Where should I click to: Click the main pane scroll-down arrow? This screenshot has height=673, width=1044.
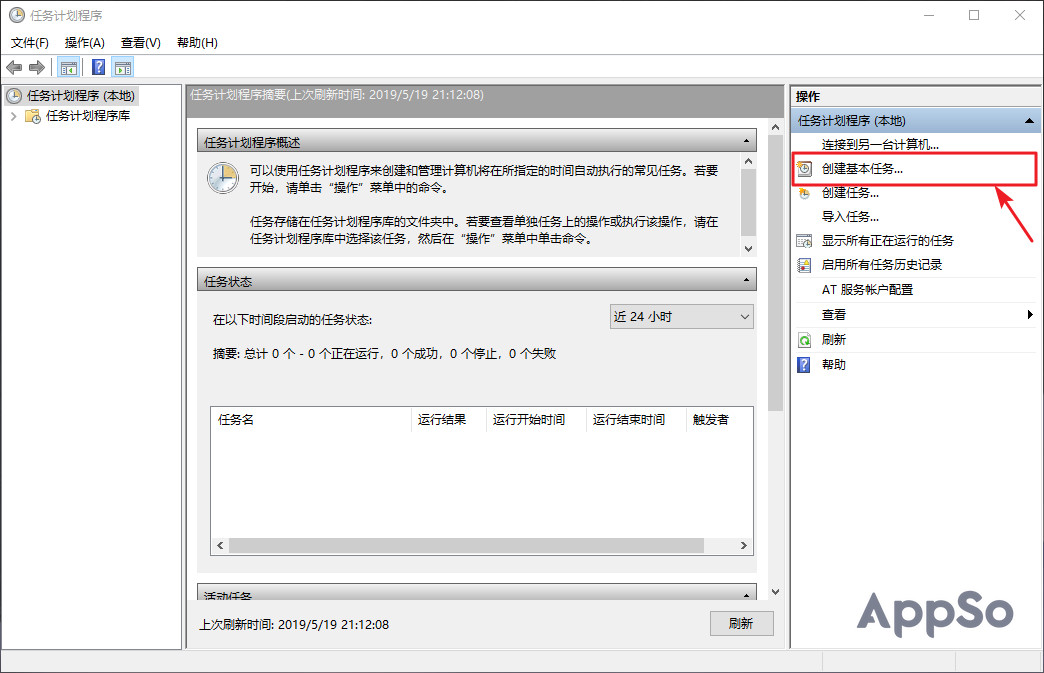[x=775, y=591]
